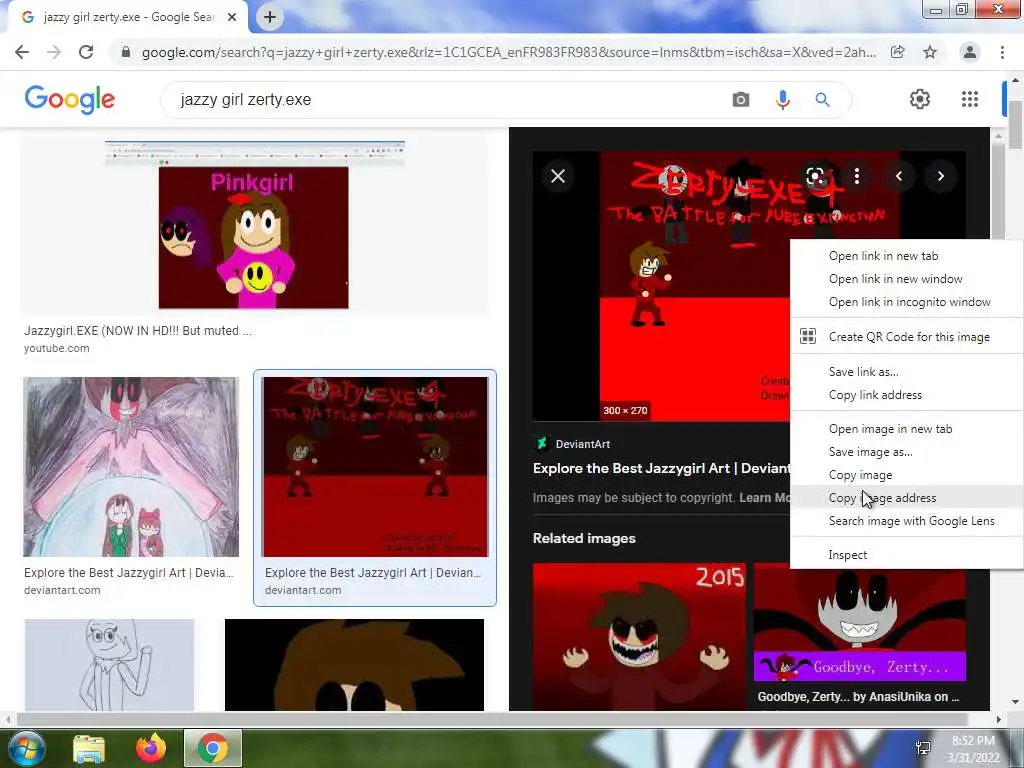The image size is (1024, 768).
Task: Click the Chrome taskbar icon
Action: [213, 749]
